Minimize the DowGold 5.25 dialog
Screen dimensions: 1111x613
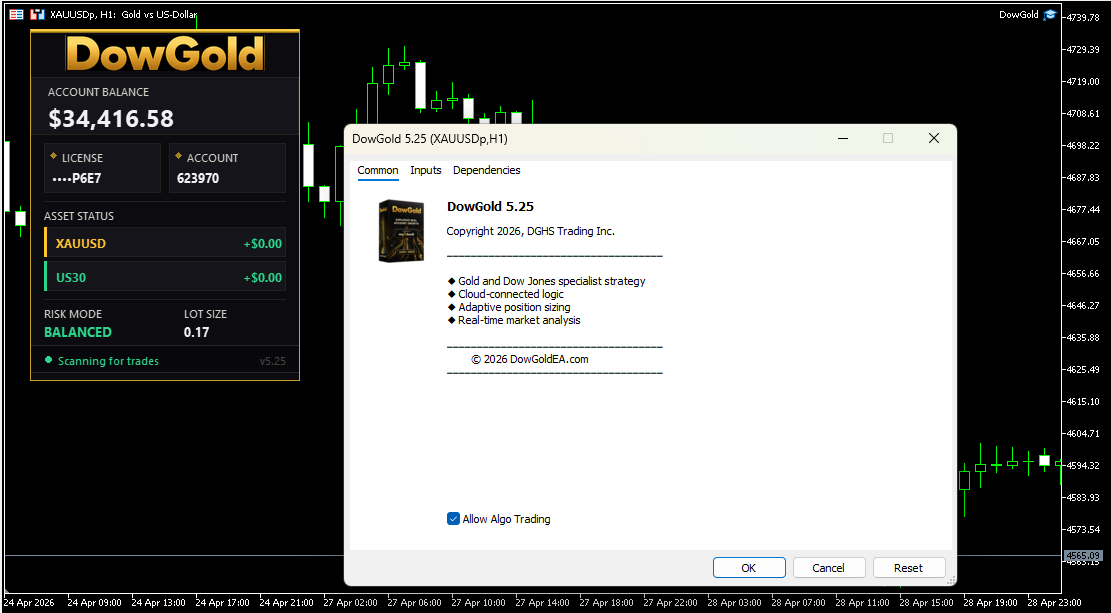coord(842,138)
